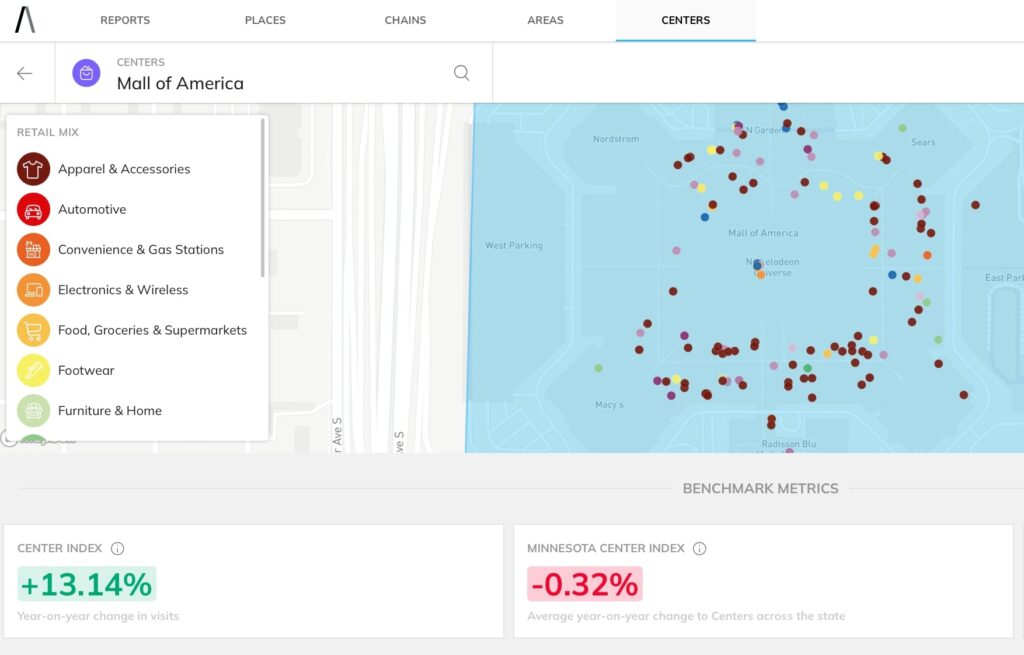Toggle the Furniture & Home category filter
This screenshot has height=655, width=1024.
tap(33, 410)
